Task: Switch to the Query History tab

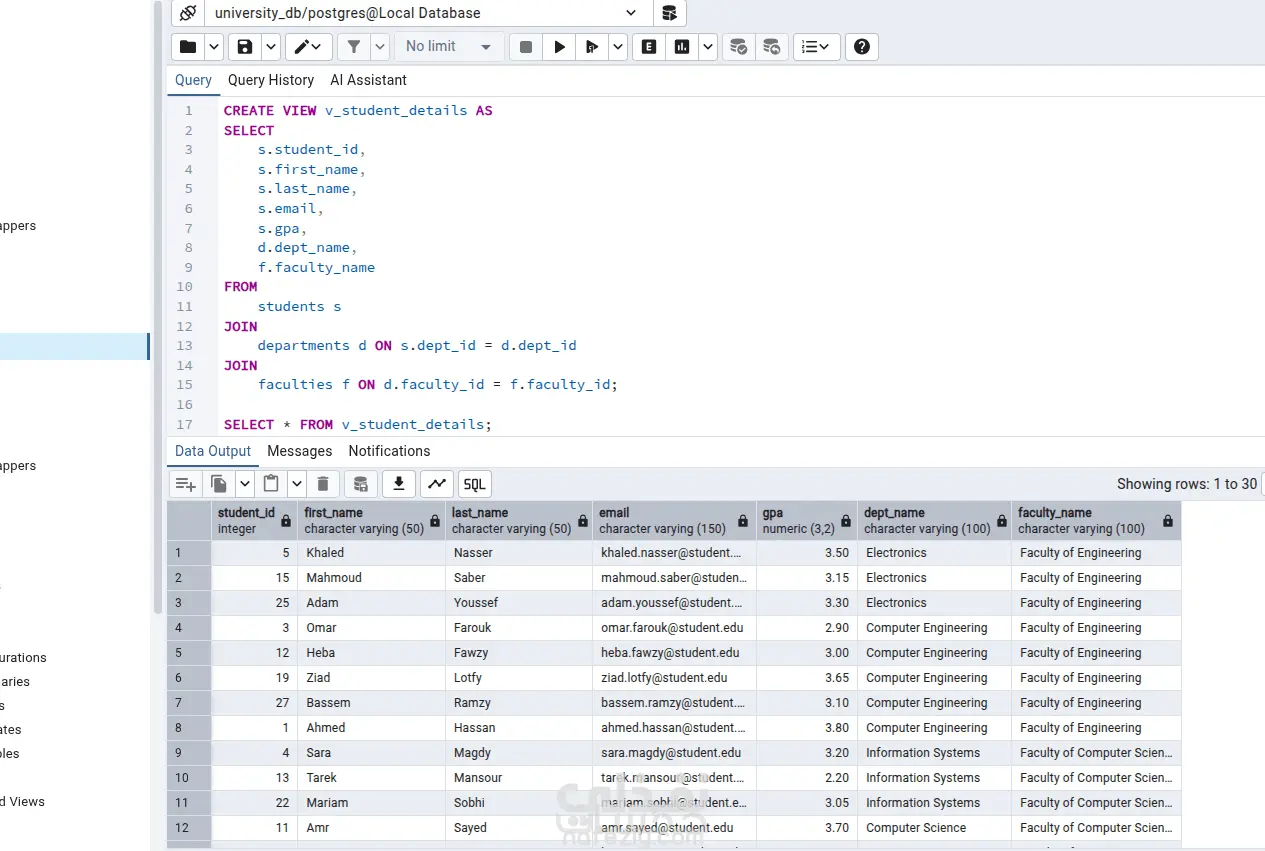Action: 271,80
